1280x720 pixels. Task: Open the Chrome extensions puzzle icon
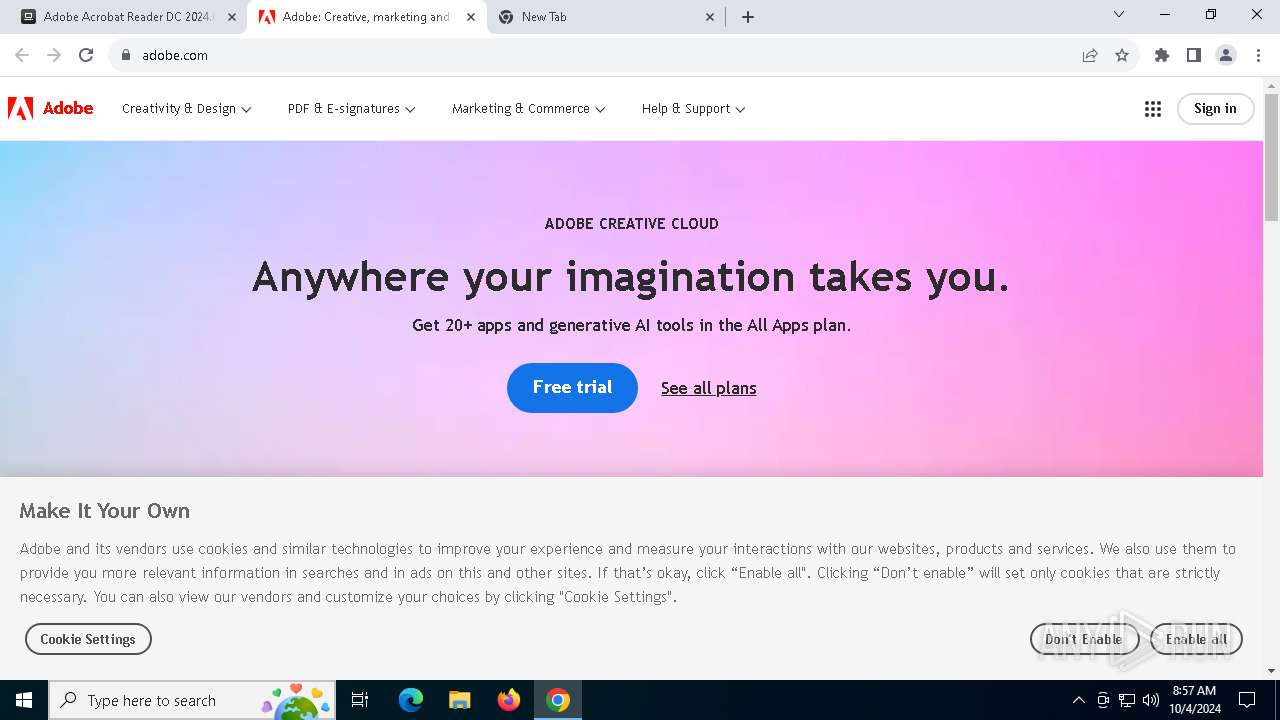[x=1162, y=55]
